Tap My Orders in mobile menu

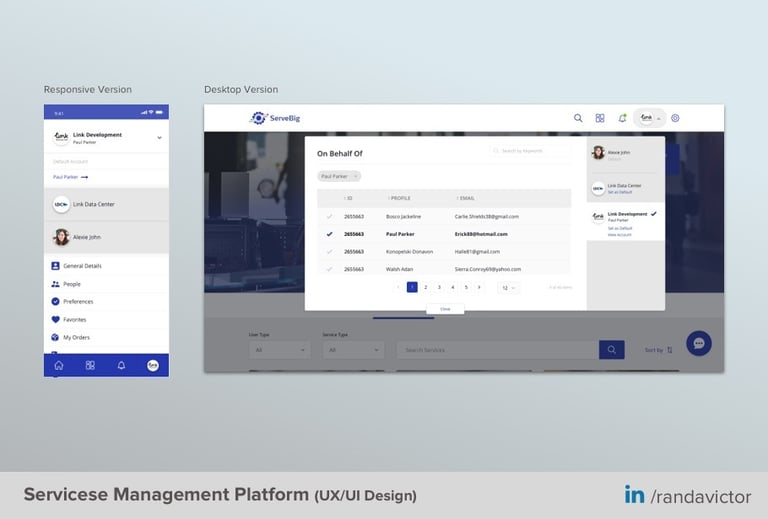76,337
